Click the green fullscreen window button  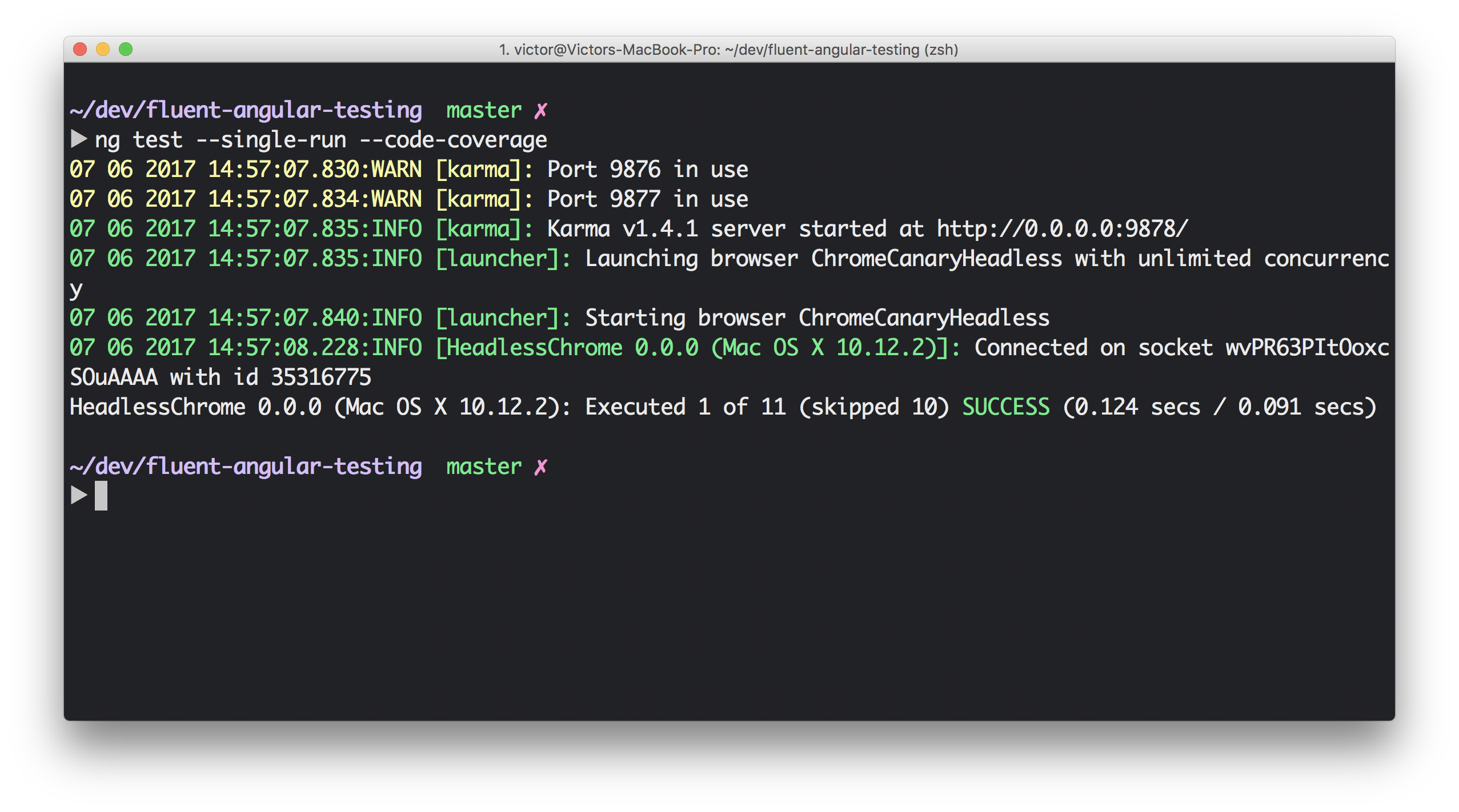(126, 50)
